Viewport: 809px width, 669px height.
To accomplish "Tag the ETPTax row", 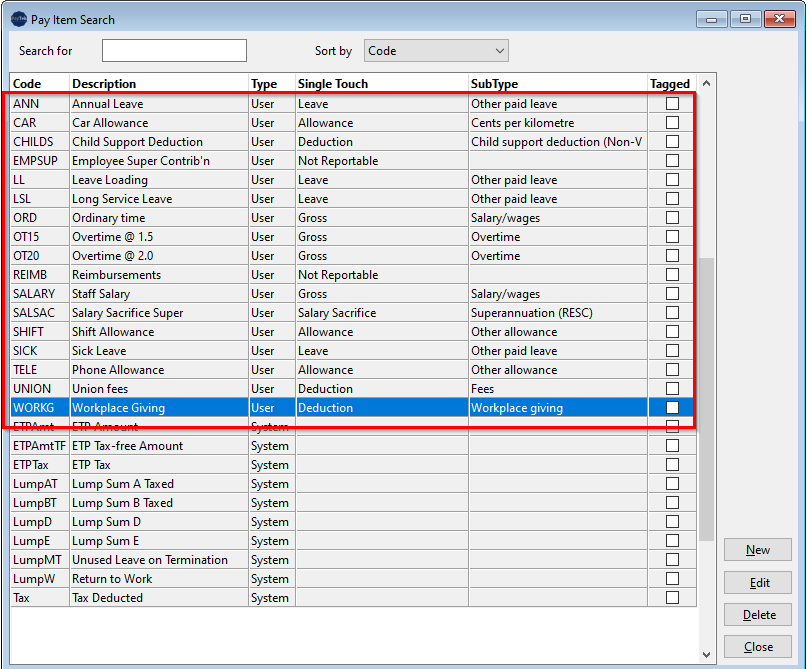I will [x=672, y=465].
